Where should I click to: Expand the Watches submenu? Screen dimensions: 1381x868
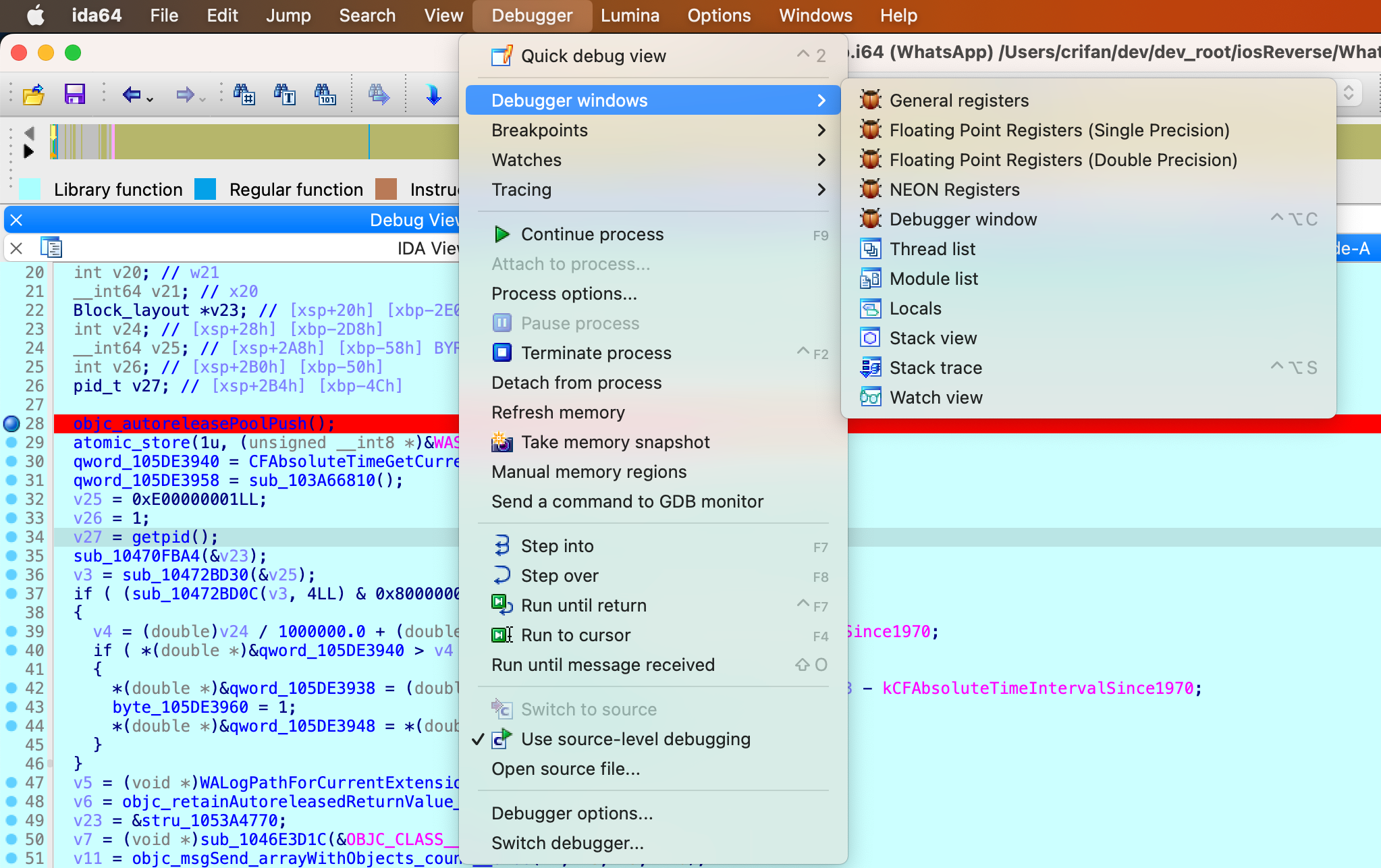click(x=653, y=160)
